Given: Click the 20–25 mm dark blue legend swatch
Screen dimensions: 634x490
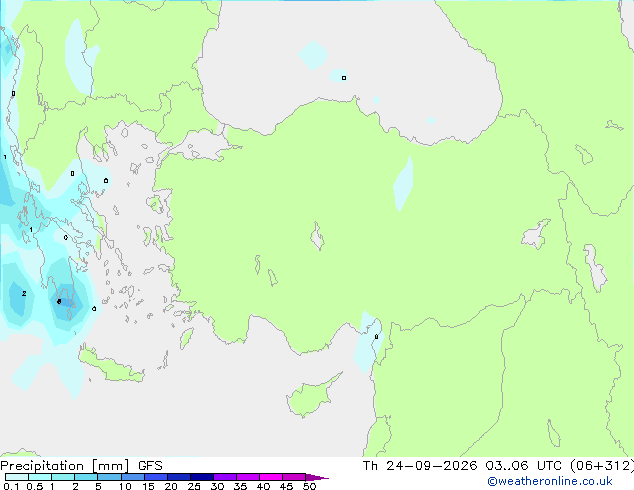Looking at the screenshot, I should [179, 477].
